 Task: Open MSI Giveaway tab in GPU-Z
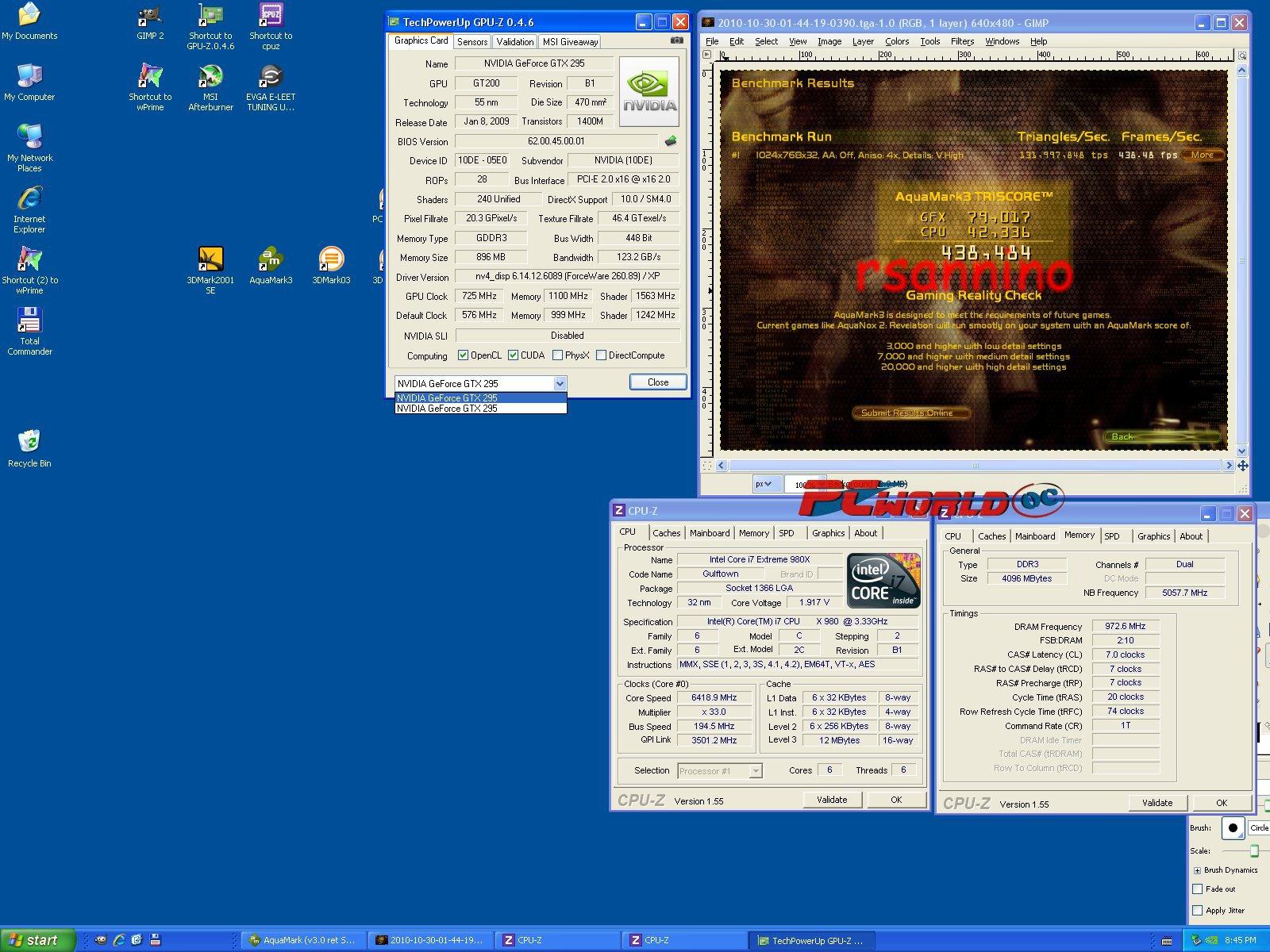coord(570,42)
